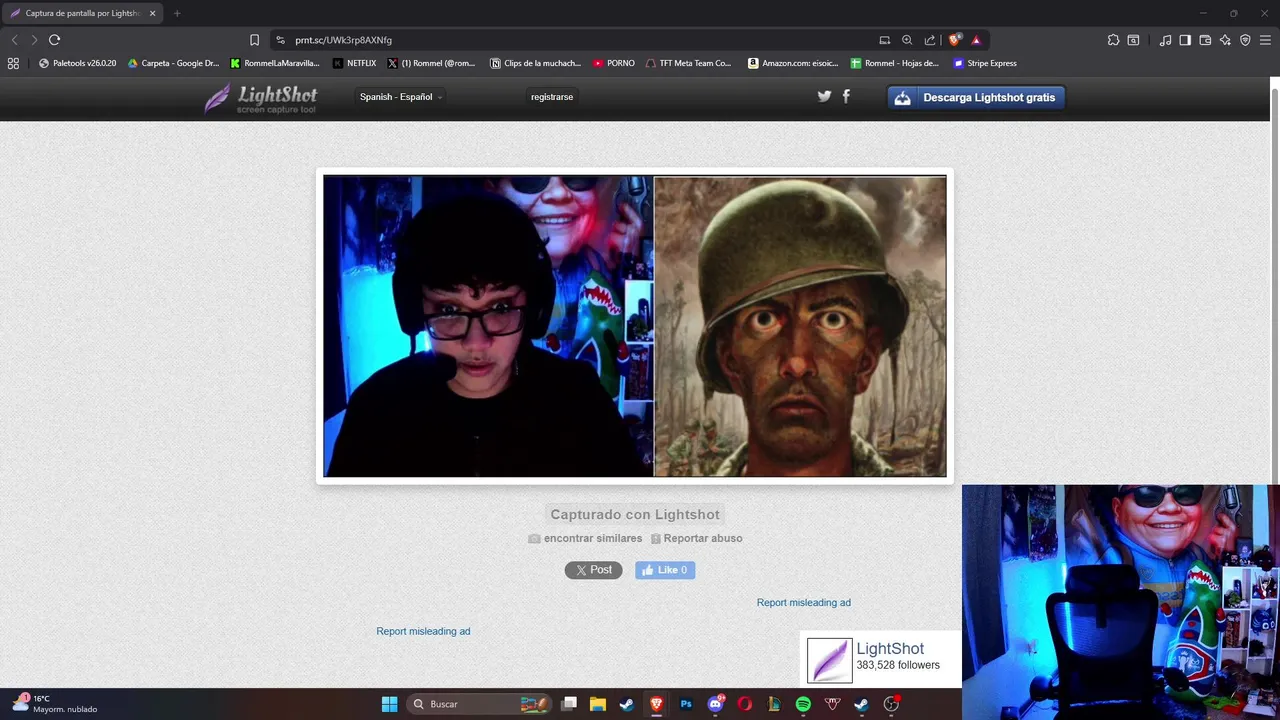Open Photoshop from the taskbar

(x=686, y=704)
